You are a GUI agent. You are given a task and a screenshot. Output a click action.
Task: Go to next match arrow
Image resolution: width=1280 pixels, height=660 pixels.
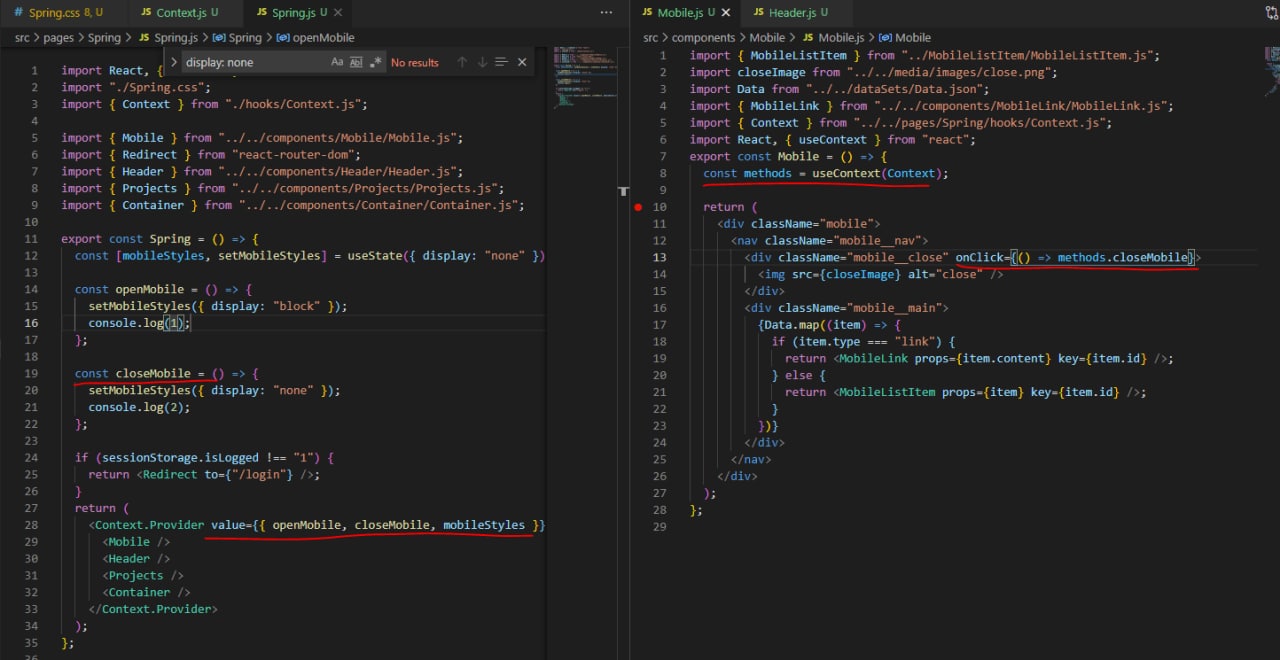(x=482, y=62)
